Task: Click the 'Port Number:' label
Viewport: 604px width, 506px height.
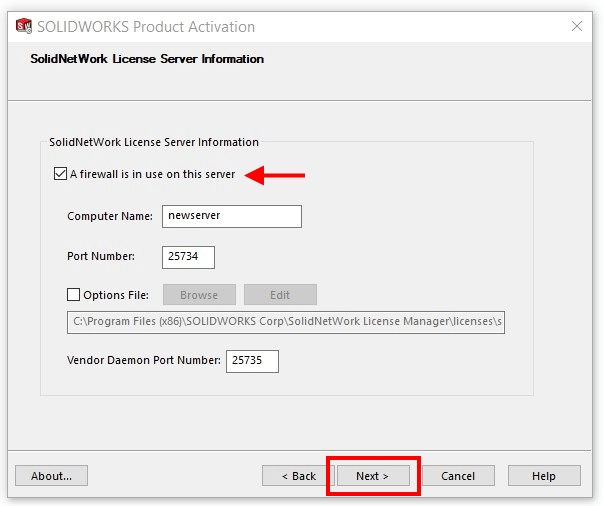Action: (x=101, y=256)
